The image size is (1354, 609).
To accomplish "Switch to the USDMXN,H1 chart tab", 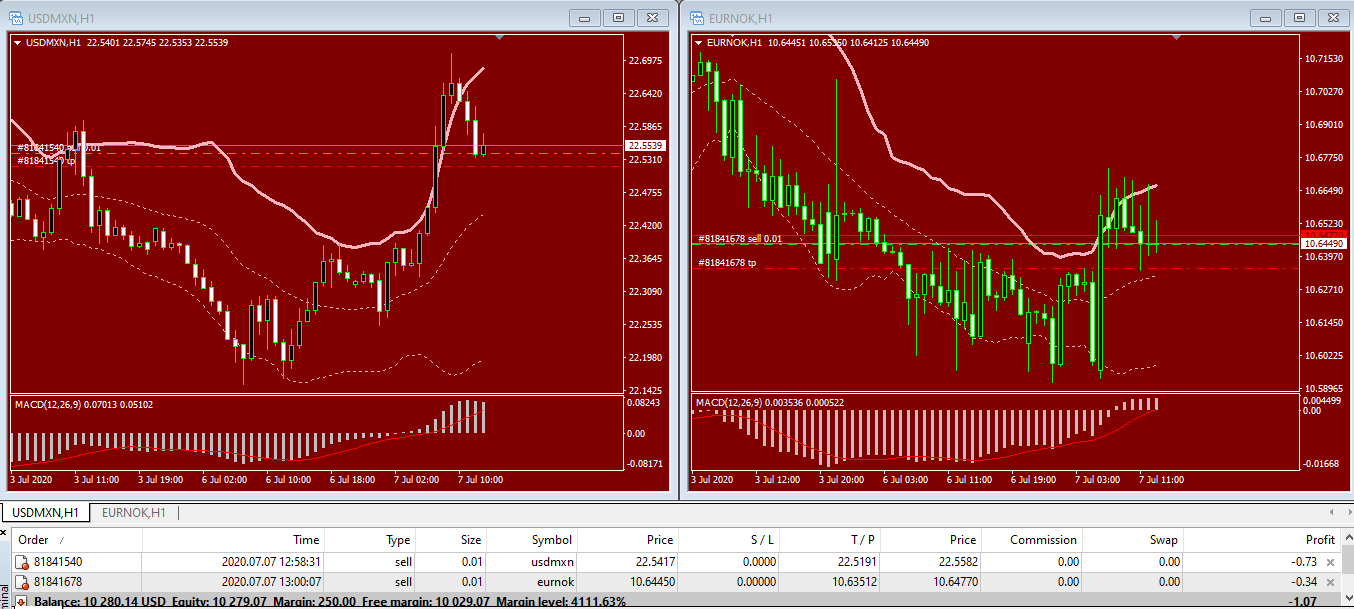I will [x=45, y=513].
